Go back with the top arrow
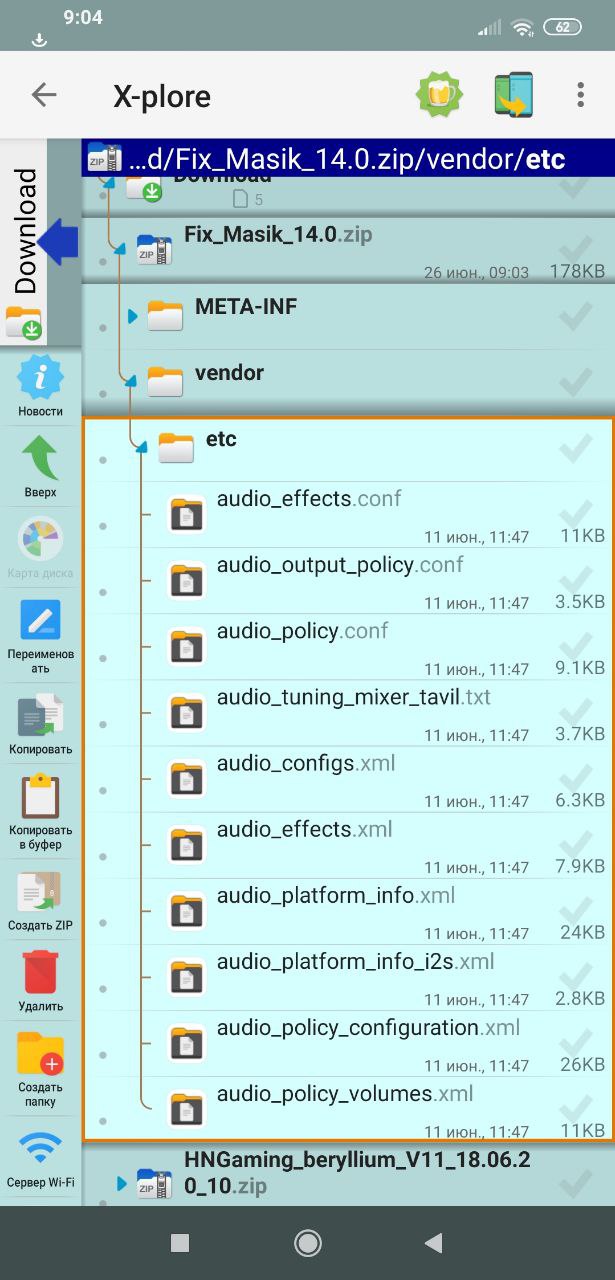This screenshot has width=615, height=1280. (44, 95)
